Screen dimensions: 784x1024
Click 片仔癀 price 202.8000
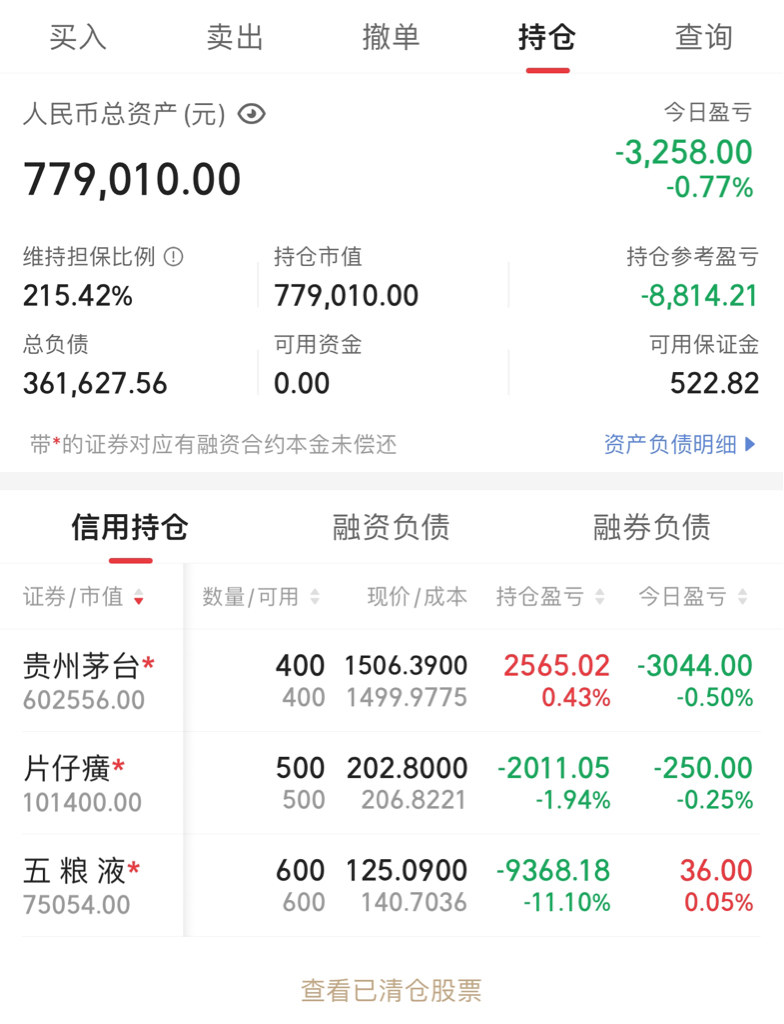(x=407, y=768)
